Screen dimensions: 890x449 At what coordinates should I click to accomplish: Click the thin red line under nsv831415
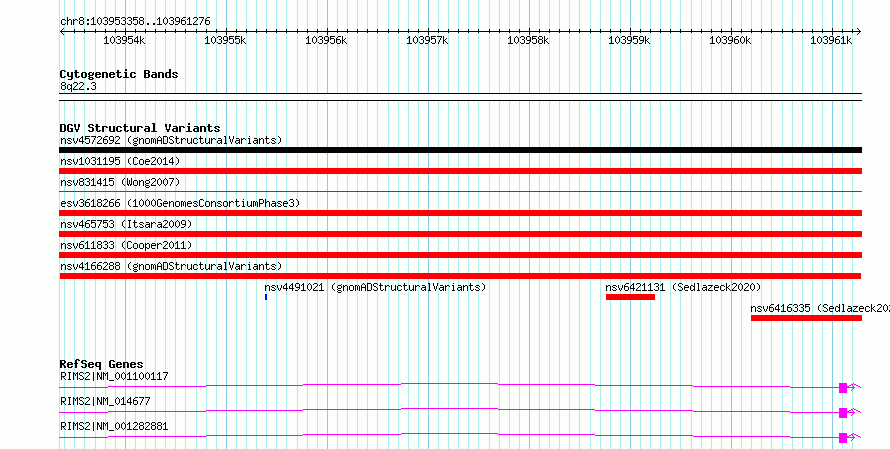click(460, 191)
